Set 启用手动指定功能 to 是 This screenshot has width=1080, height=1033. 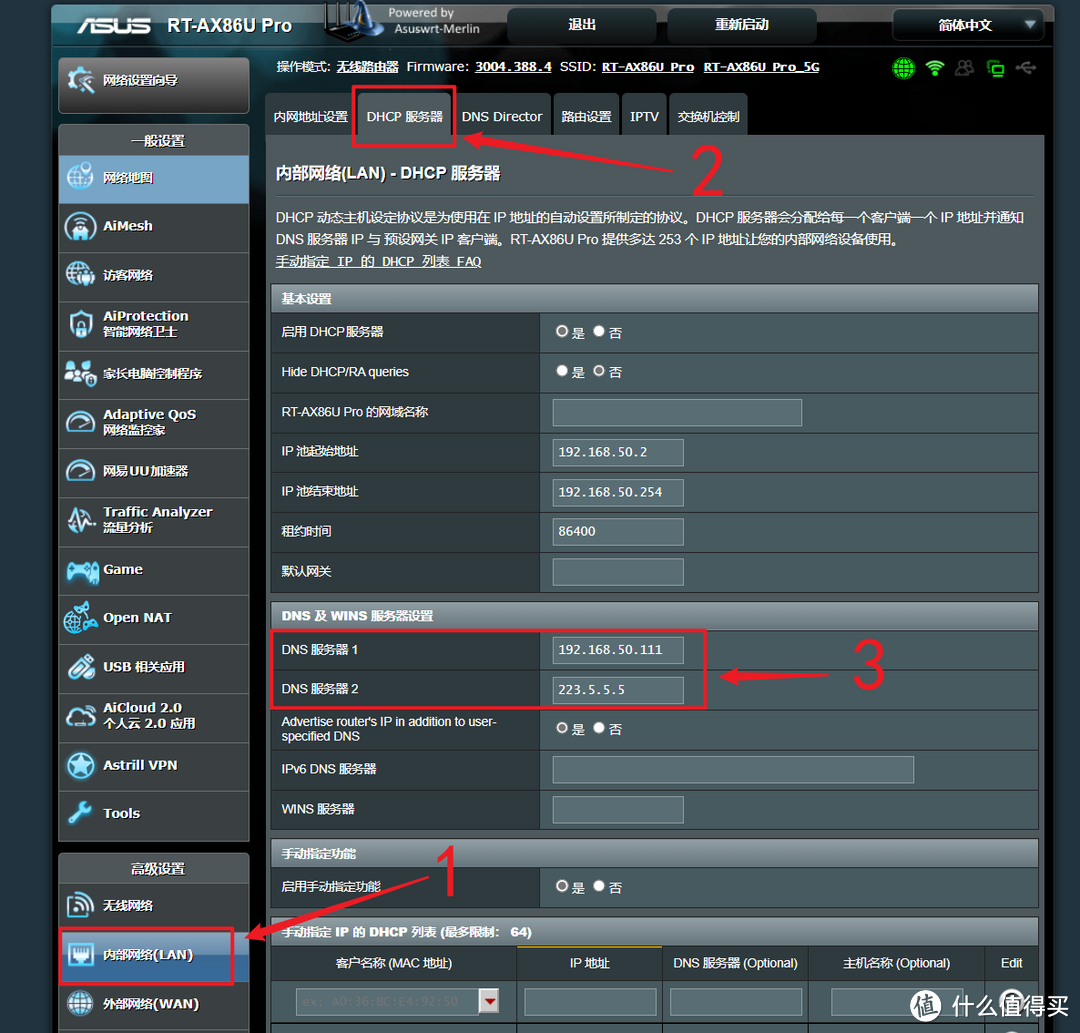[562, 886]
